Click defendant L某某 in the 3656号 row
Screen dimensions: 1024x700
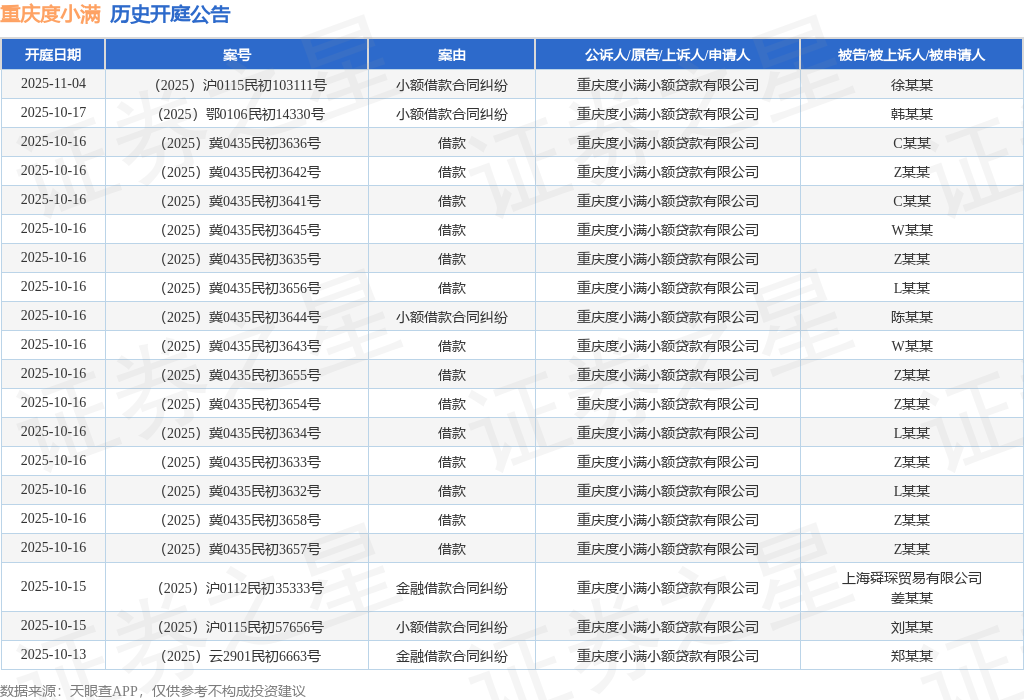coord(912,288)
